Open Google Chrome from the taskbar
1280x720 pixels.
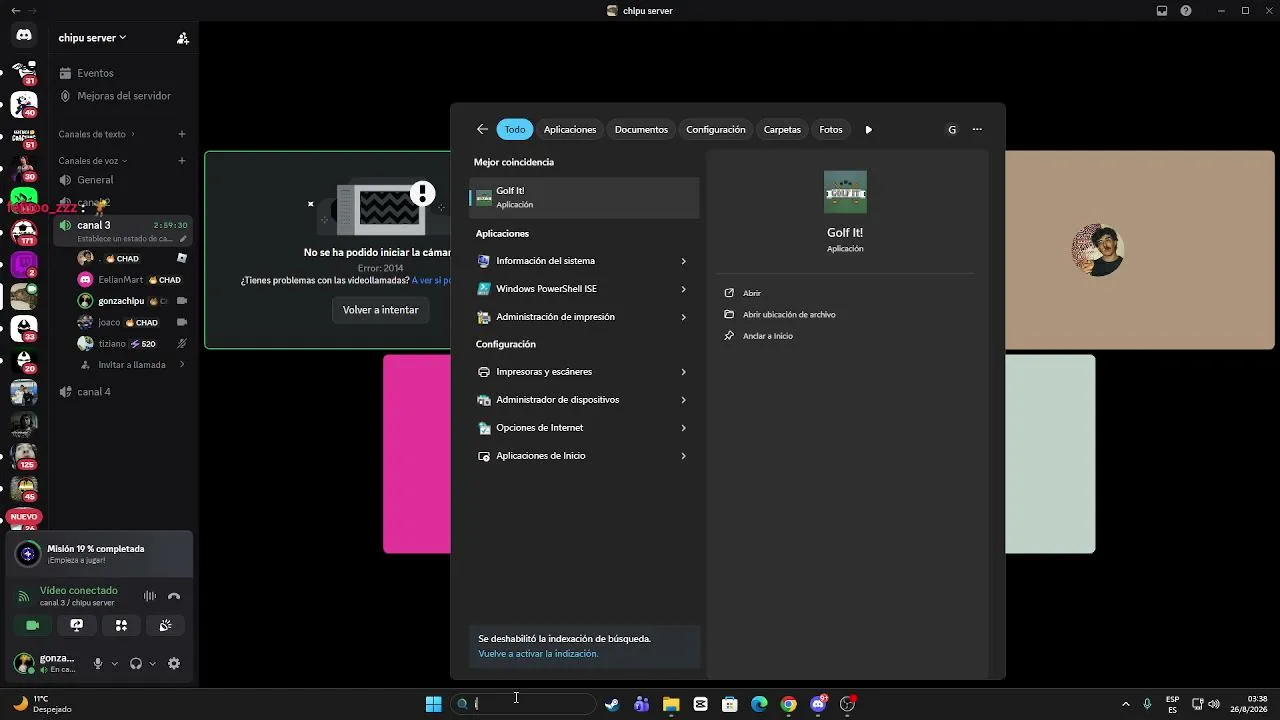click(x=789, y=704)
